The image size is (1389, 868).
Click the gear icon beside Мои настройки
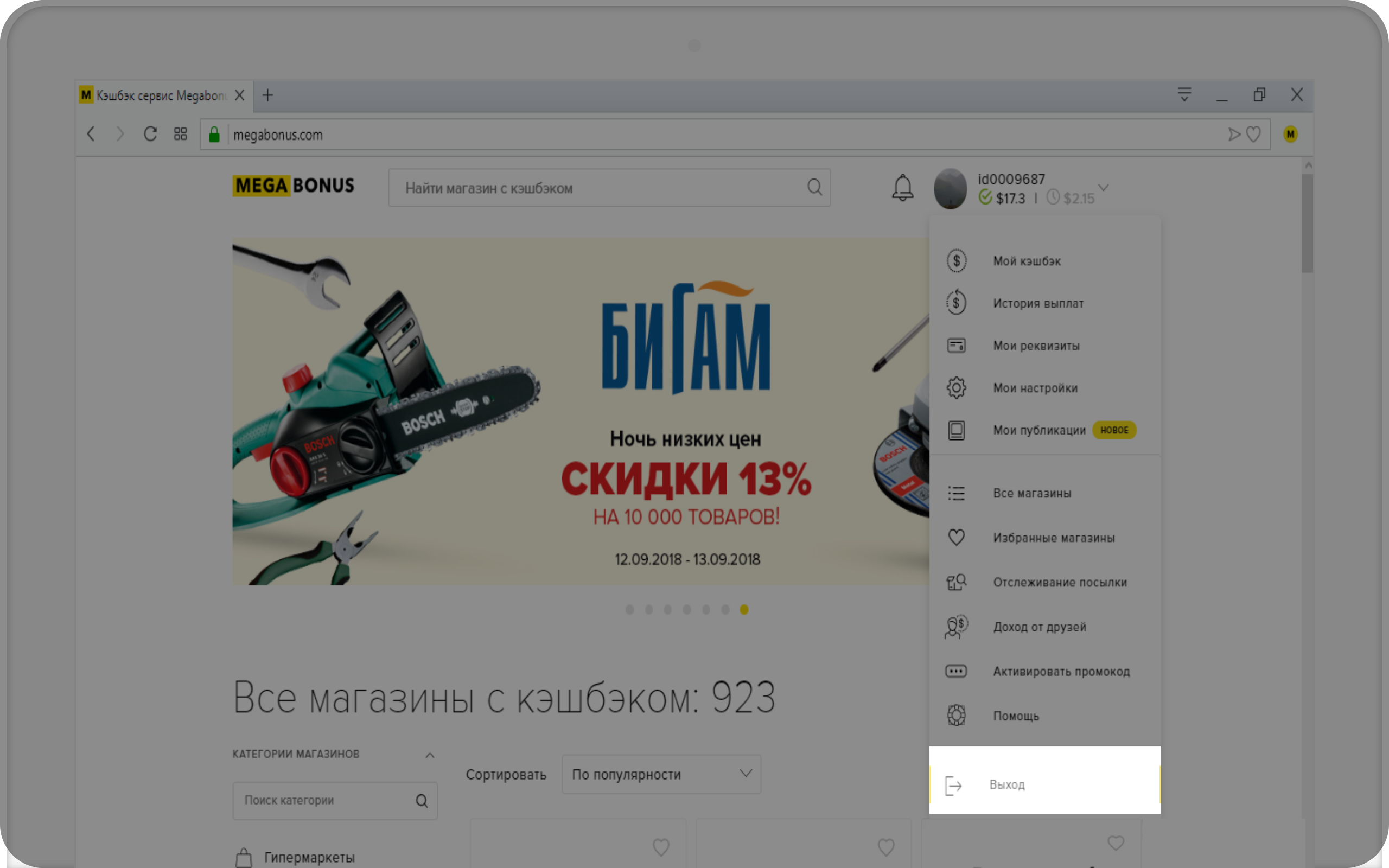(956, 388)
